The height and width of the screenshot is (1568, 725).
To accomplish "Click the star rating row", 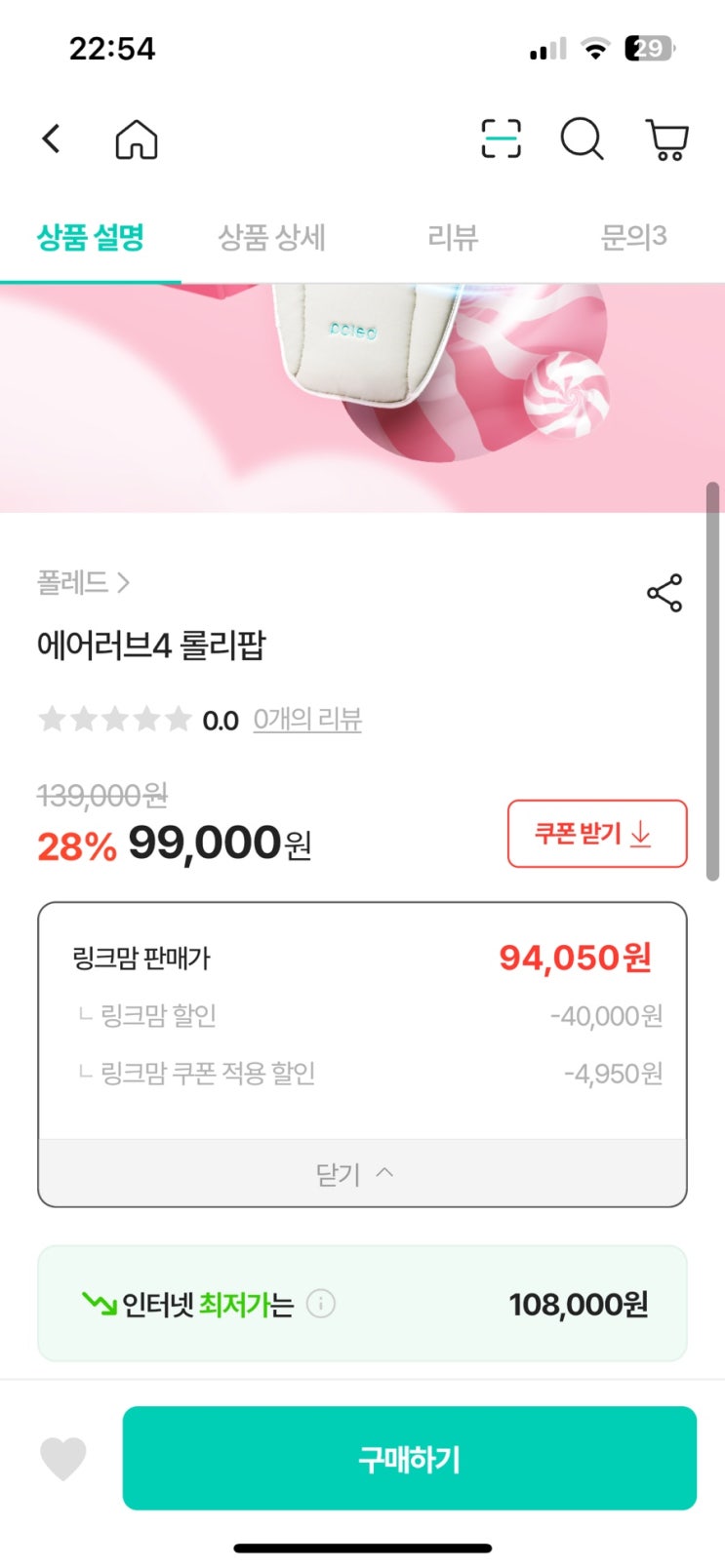I will (x=114, y=720).
